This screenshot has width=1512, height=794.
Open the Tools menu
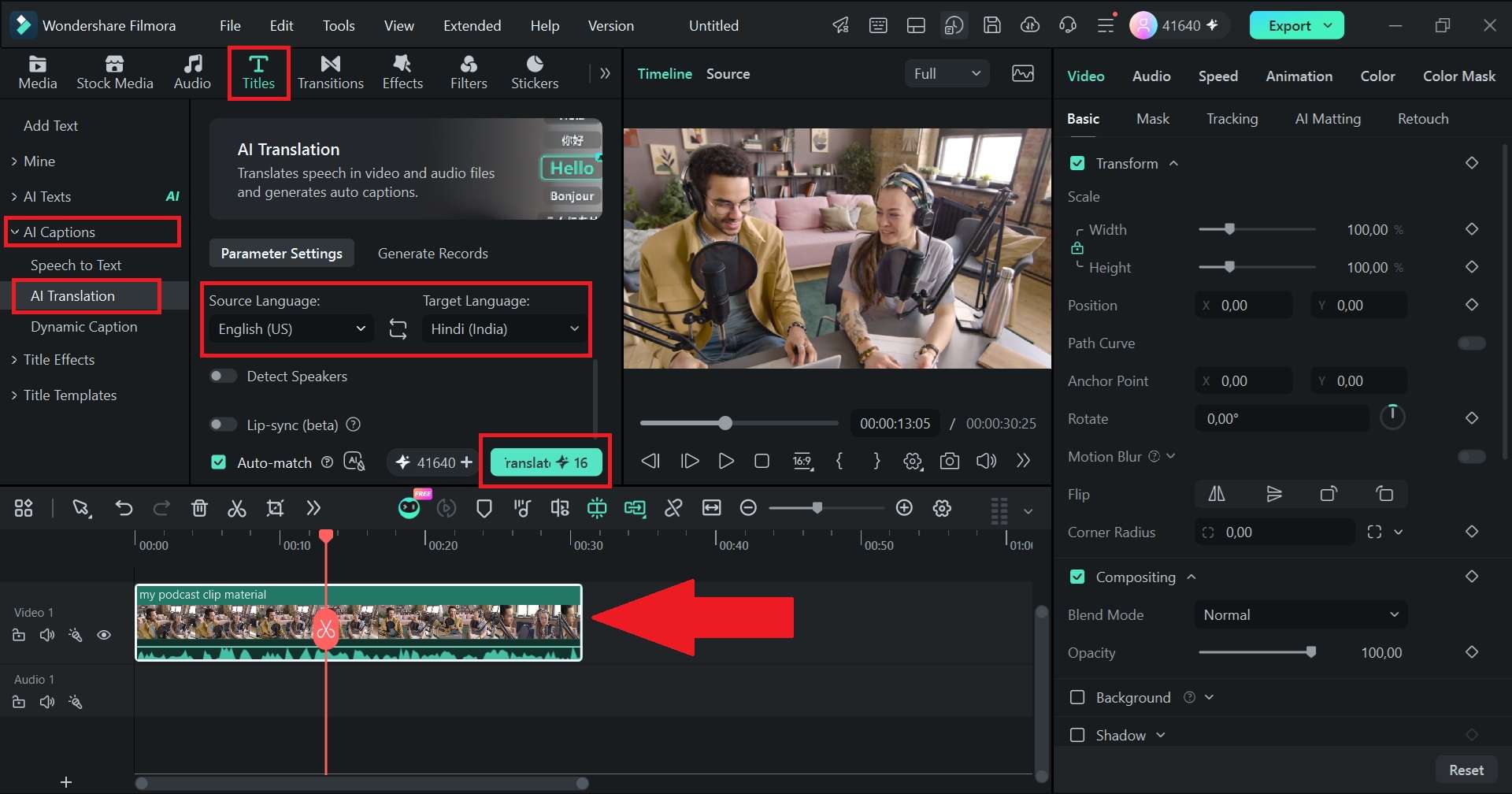(x=339, y=25)
